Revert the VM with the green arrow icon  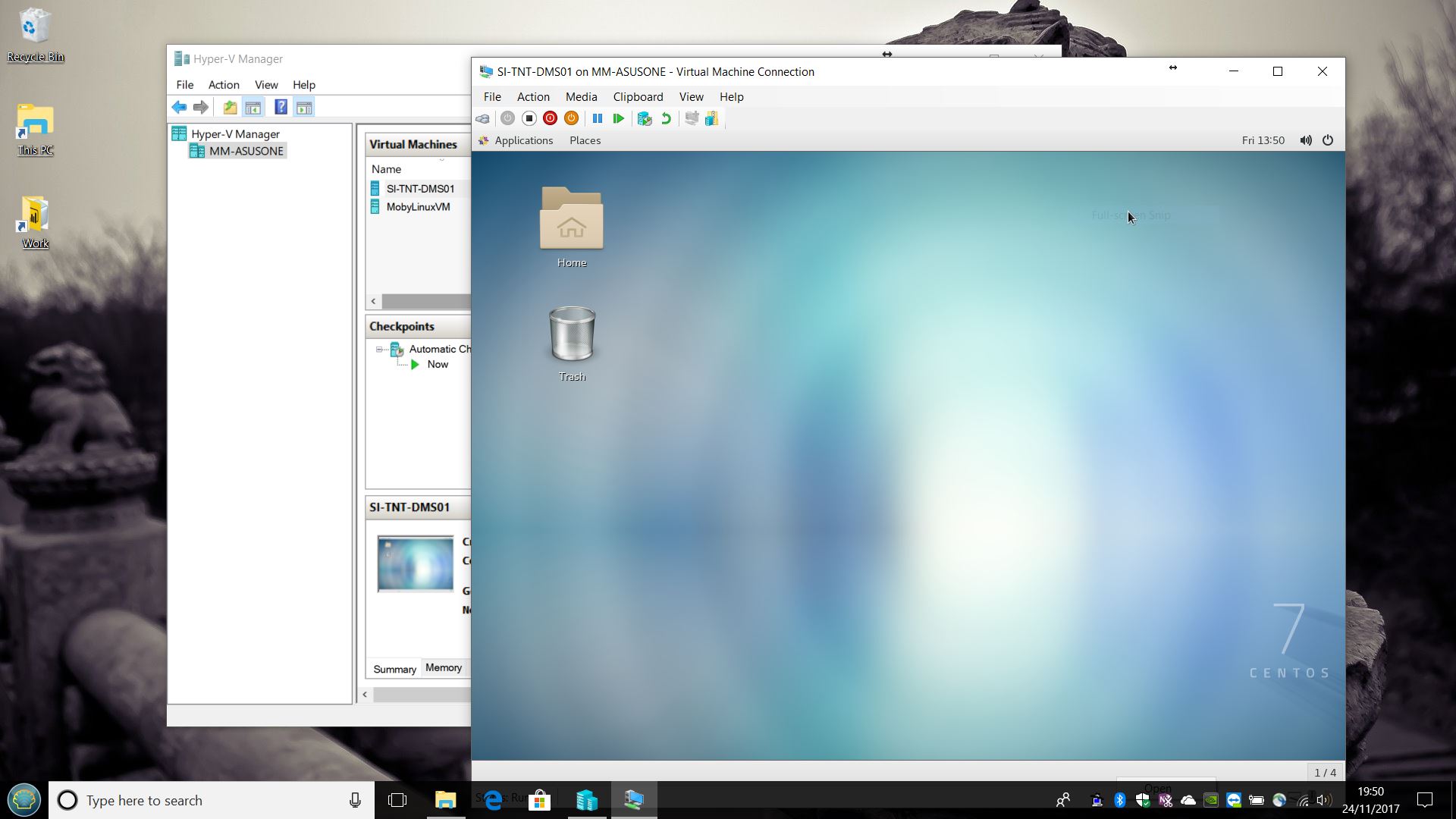[x=666, y=118]
